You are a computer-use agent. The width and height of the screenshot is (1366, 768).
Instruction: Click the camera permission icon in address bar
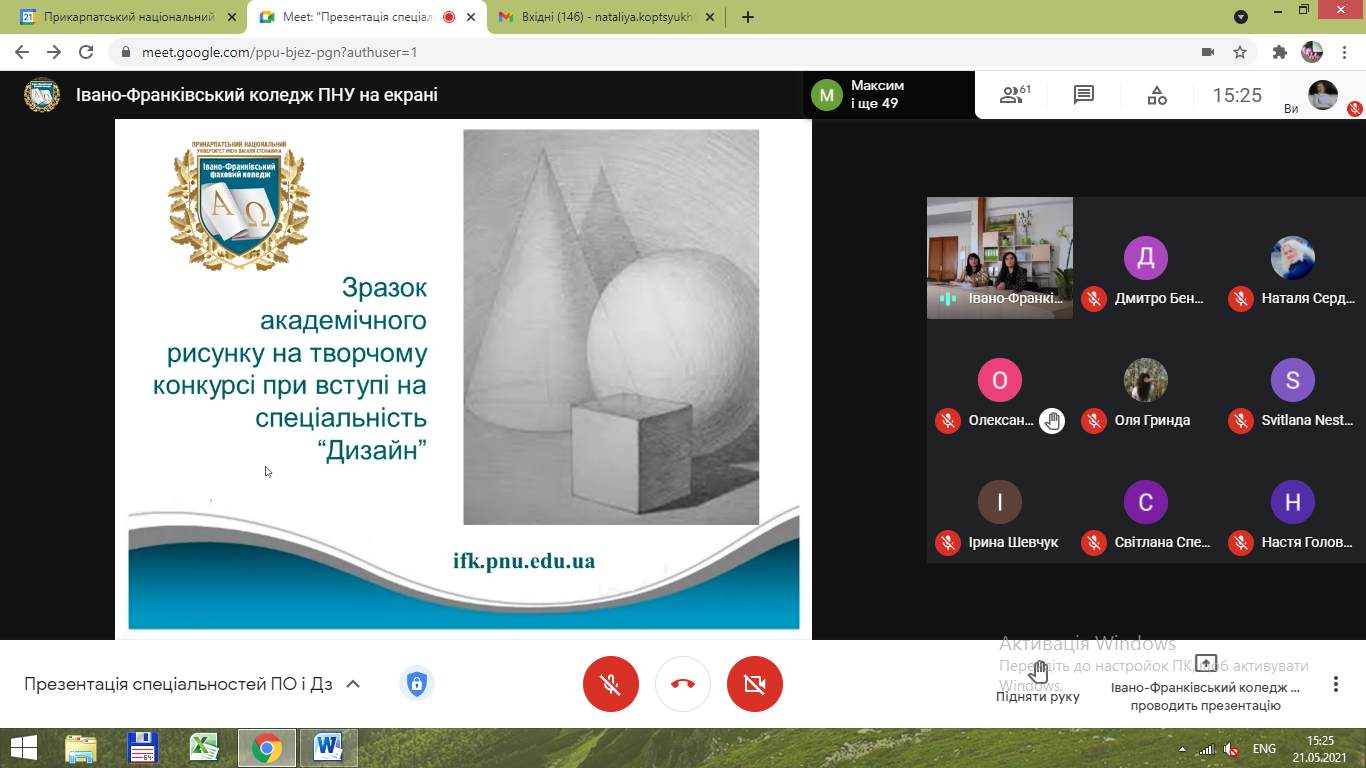[x=1207, y=52]
